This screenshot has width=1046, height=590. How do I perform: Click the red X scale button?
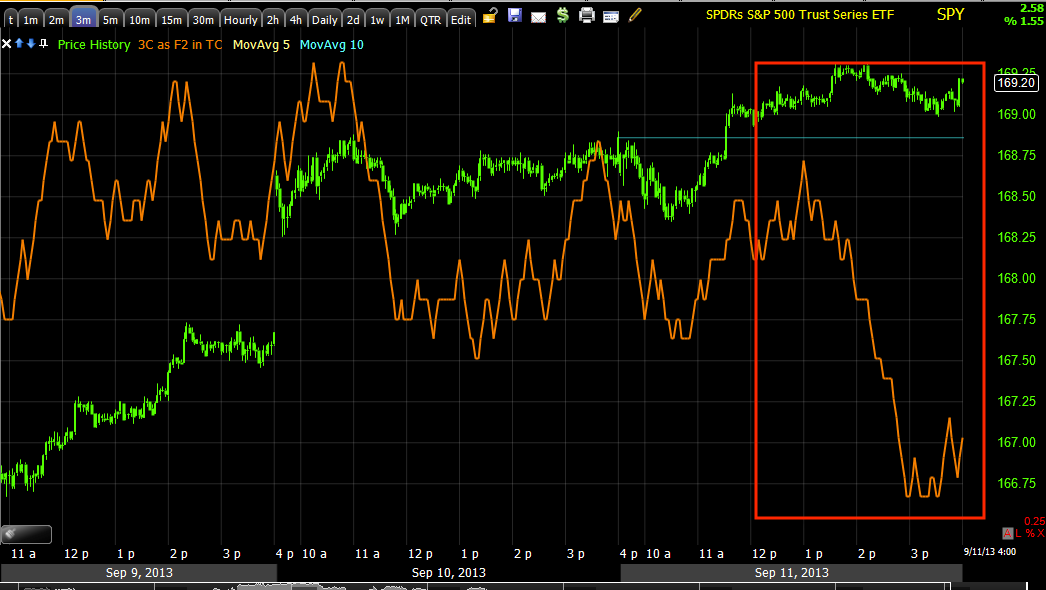coord(1041,533)
